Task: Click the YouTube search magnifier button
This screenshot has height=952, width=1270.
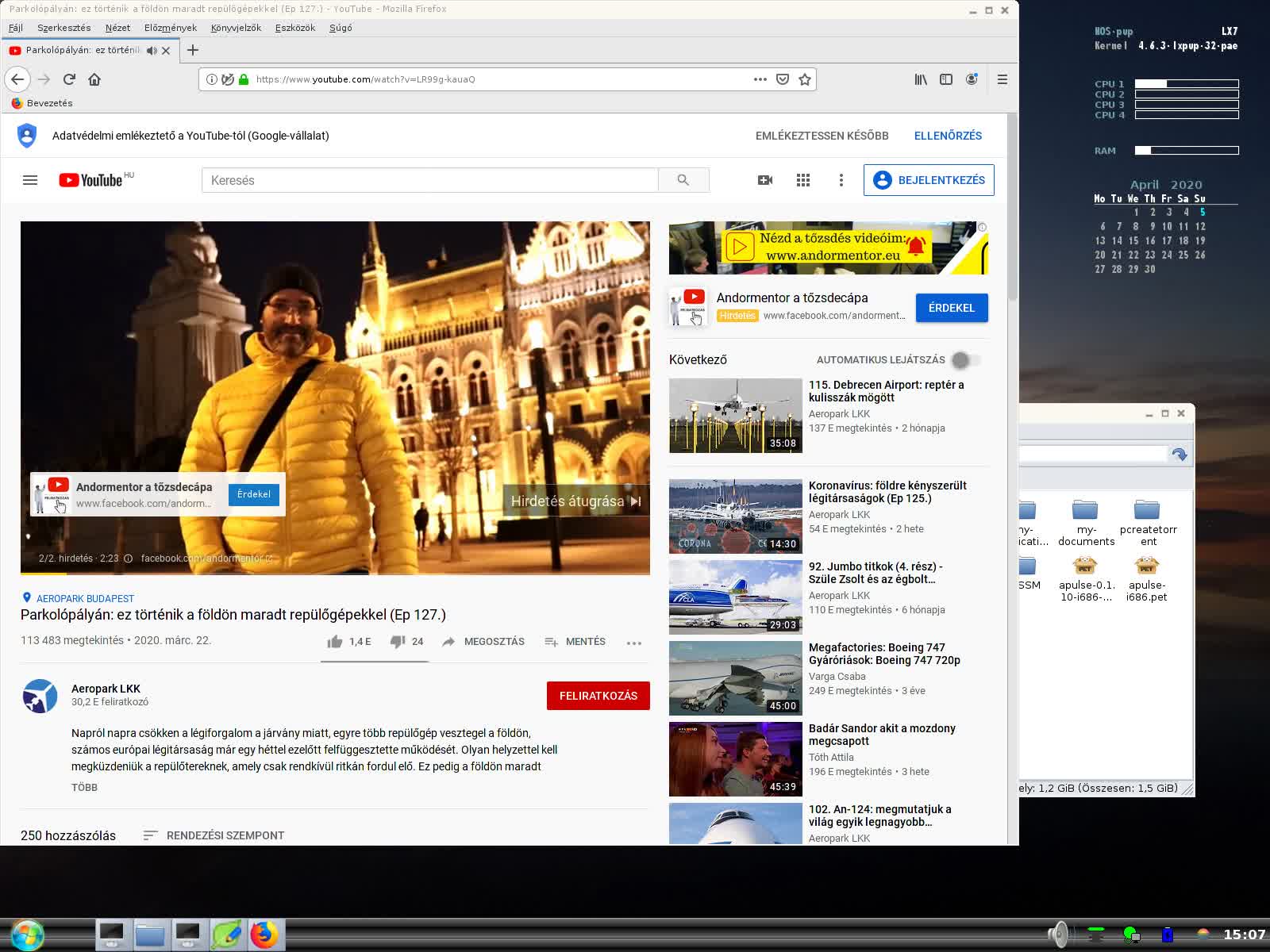Action: [x=683, y=180]
